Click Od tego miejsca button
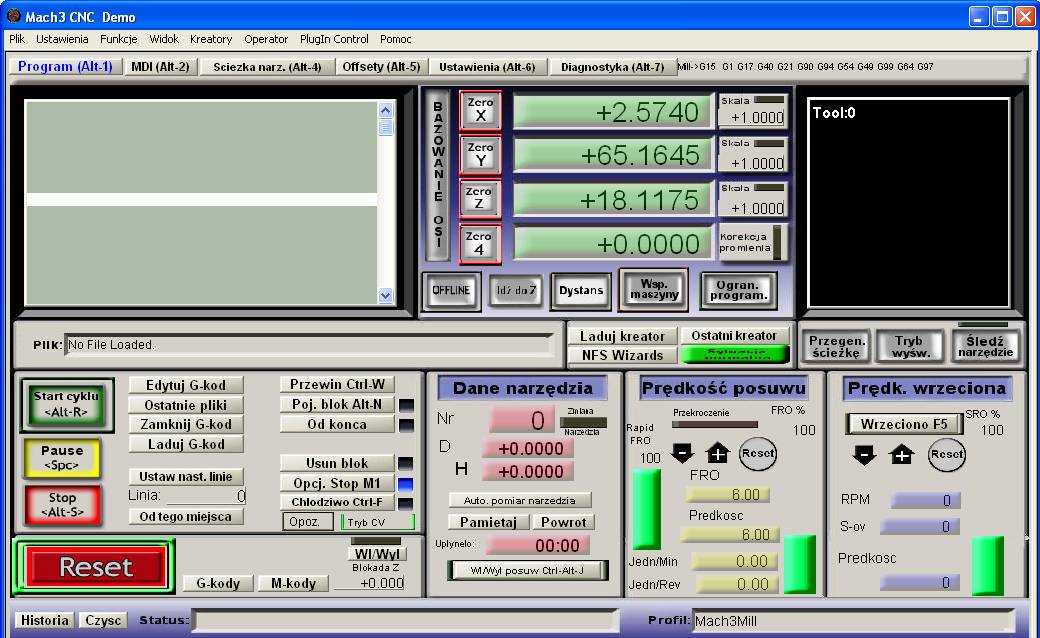The height and width of the screenshot is (638, 1040). tap(186, 517)
